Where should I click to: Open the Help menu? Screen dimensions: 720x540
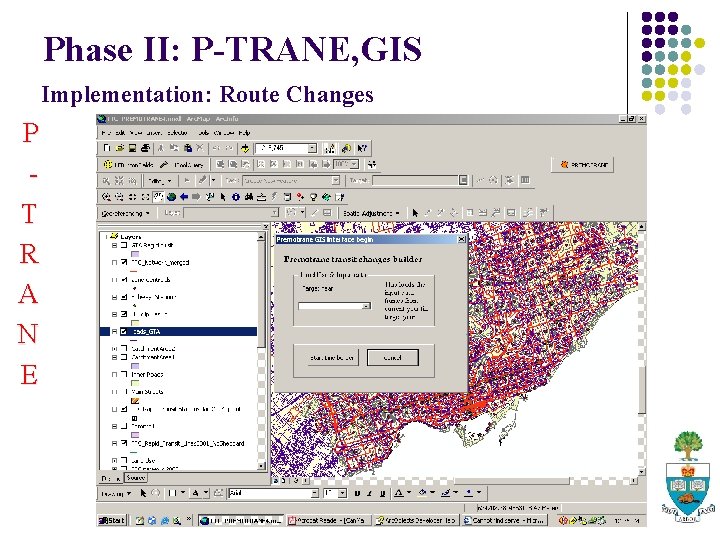tap(244, 133)
